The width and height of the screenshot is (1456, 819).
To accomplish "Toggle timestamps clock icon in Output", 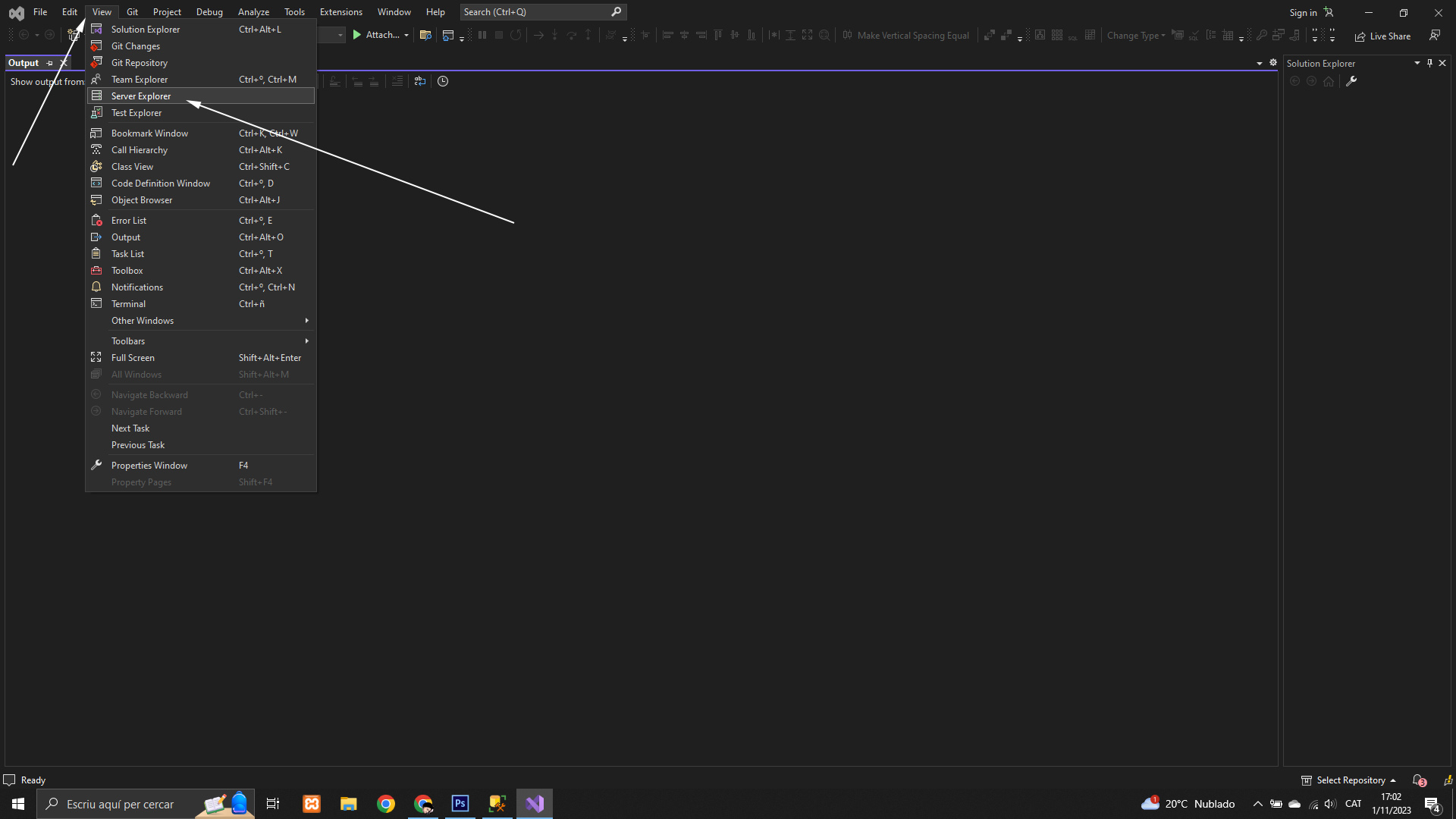I will click(443, 81).
